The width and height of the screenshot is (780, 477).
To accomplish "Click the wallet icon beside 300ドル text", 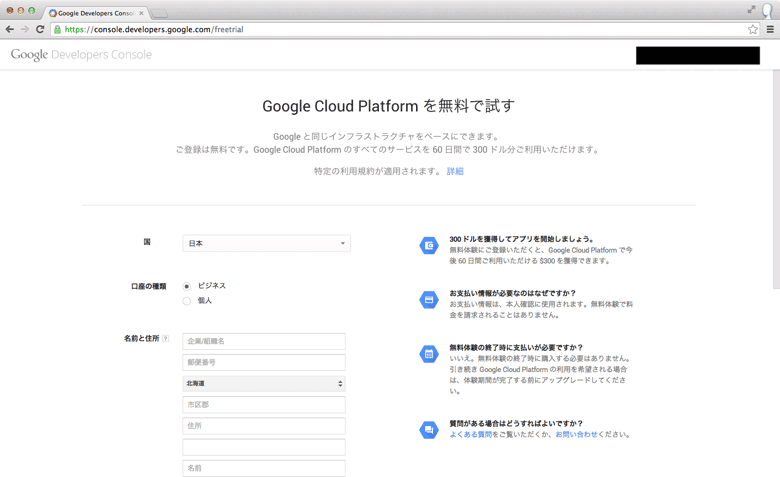I will click(429, 245).
